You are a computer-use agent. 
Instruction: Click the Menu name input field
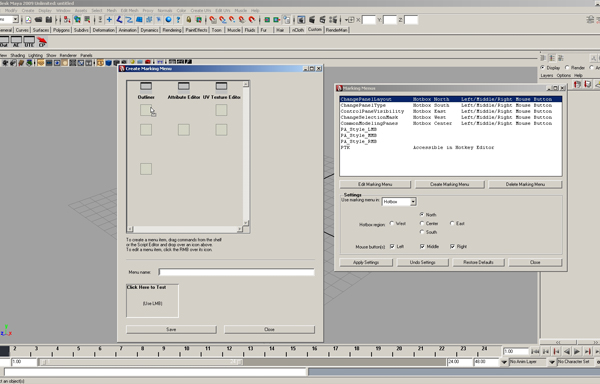236,272
